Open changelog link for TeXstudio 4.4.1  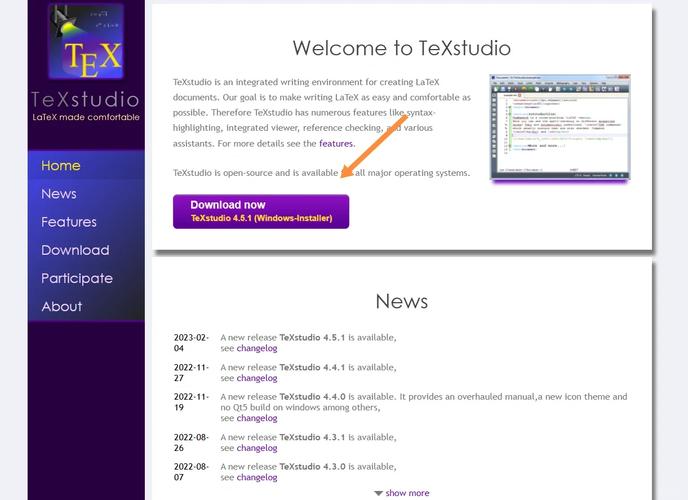pos(257,378)
